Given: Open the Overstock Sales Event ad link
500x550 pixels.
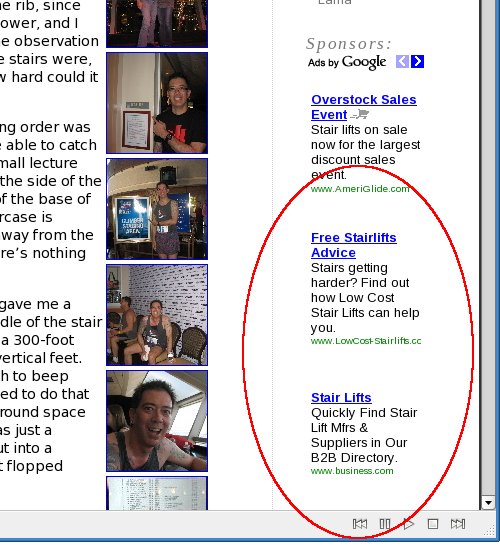Looking at the screenshot, I should (364, 107).
